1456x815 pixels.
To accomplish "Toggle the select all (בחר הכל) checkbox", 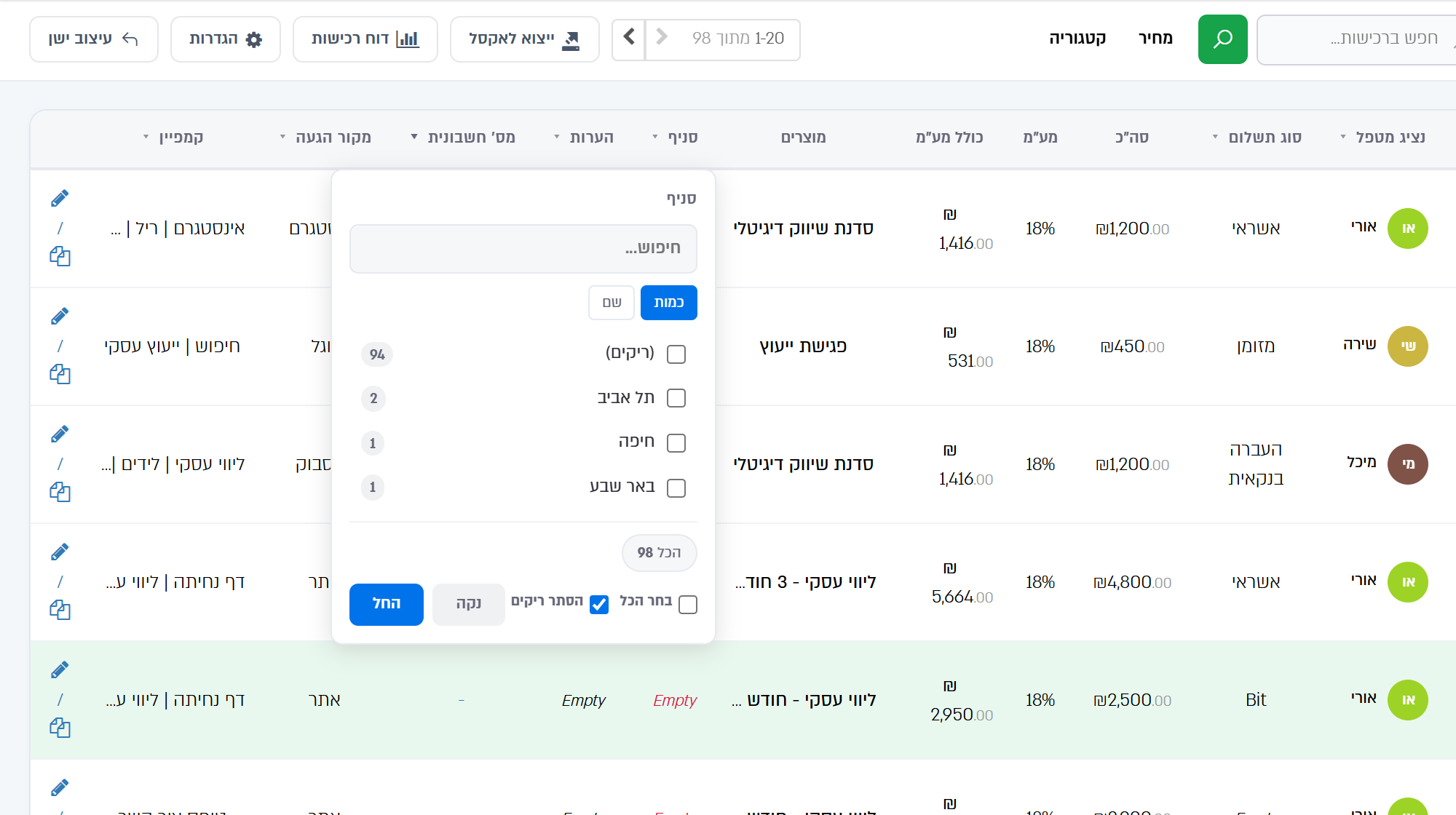I will pos(688,605).
